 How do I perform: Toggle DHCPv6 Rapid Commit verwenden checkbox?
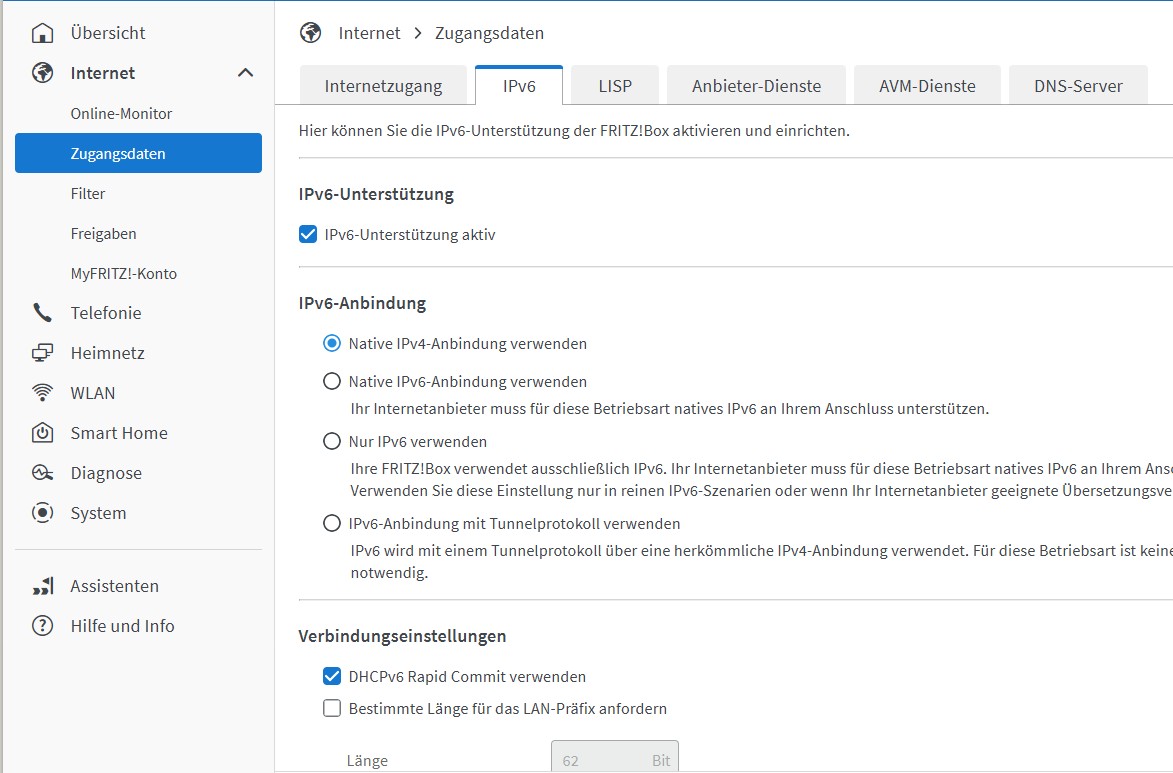[331, 676]
